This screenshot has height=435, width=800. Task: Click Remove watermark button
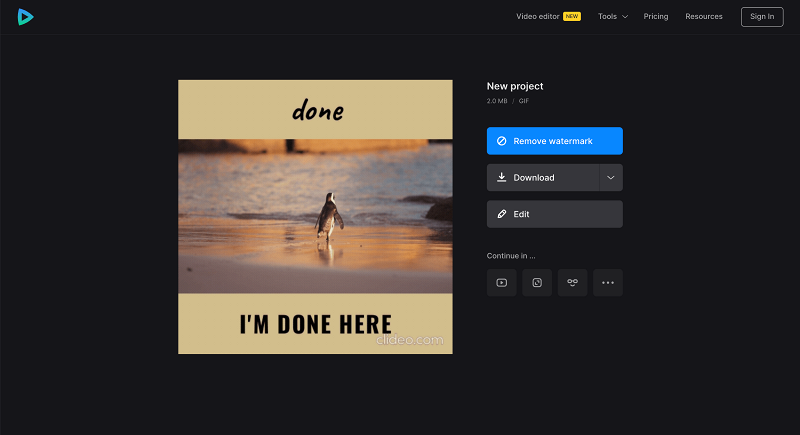click(x=555, y=141)
